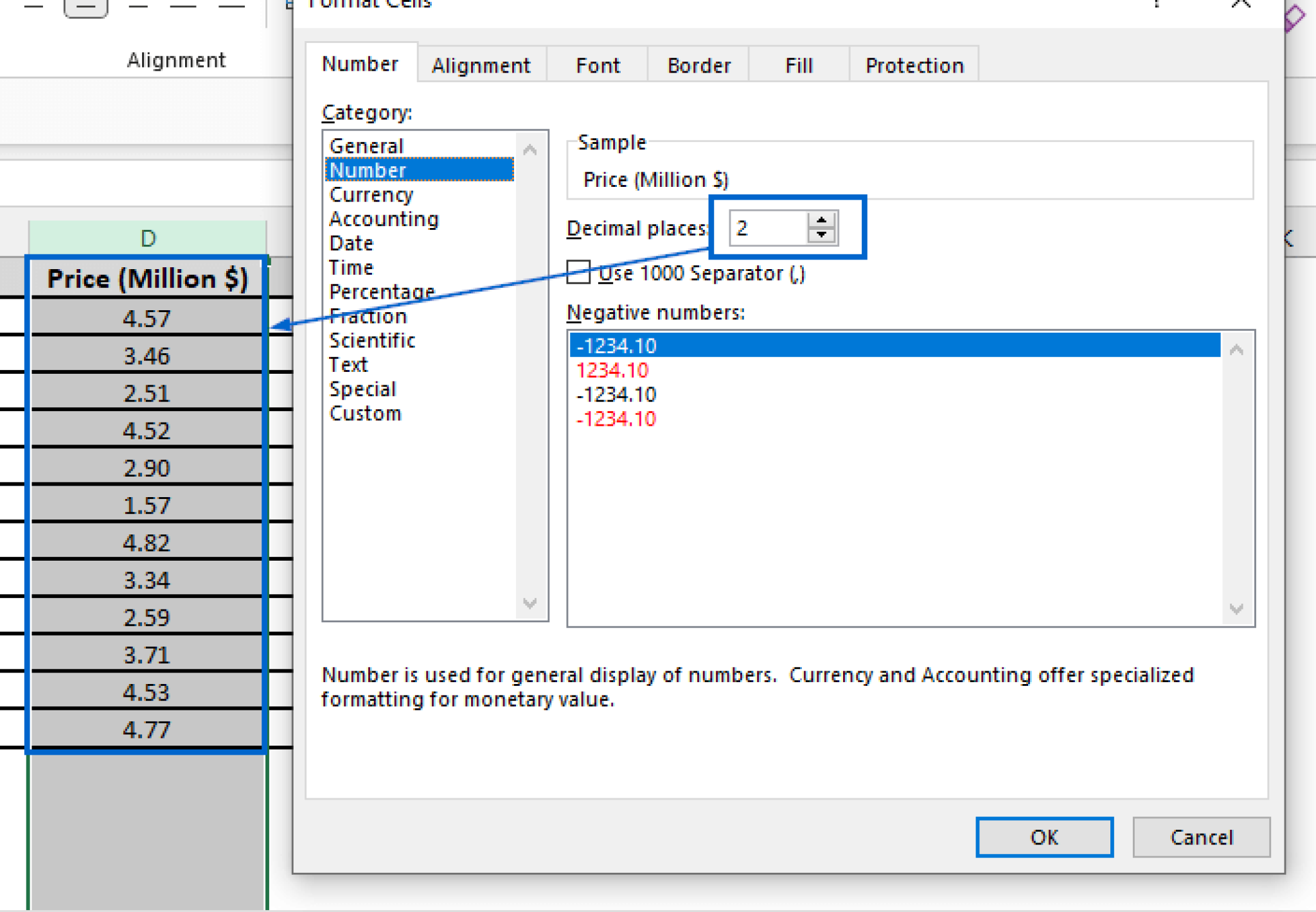The height and width of the screenshot is (912, 1316).
Task: Select the red -1234.10 negative number format
Action: point(616,419)
